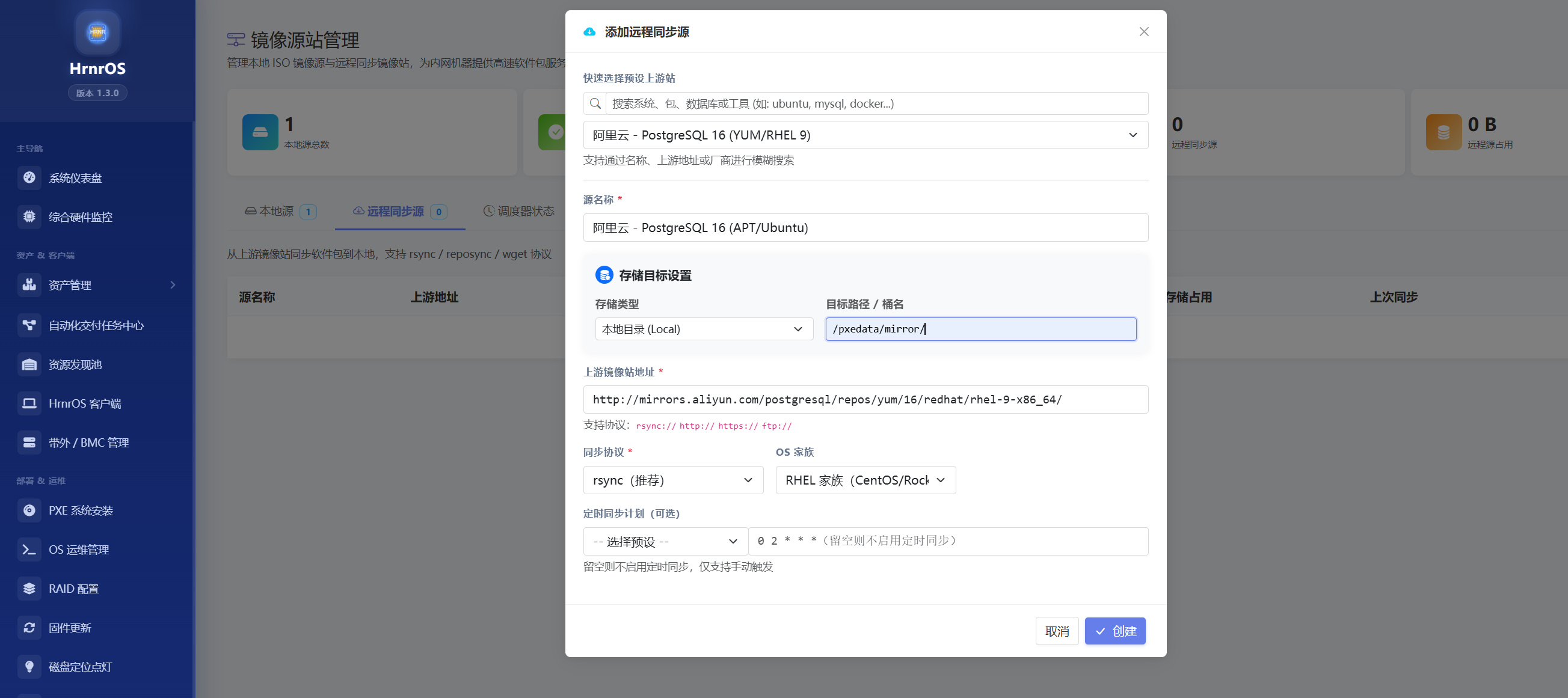
Task: Open the 同步协议 protocol dropdown
Action: tap(672, 480)
